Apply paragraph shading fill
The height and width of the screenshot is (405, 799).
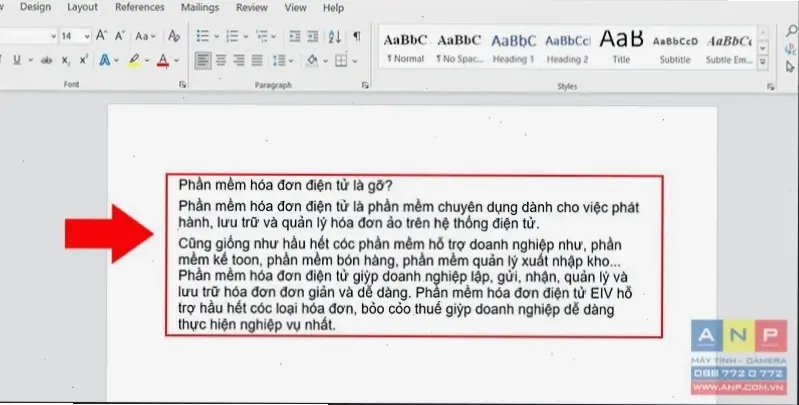(x=312, y=61)
